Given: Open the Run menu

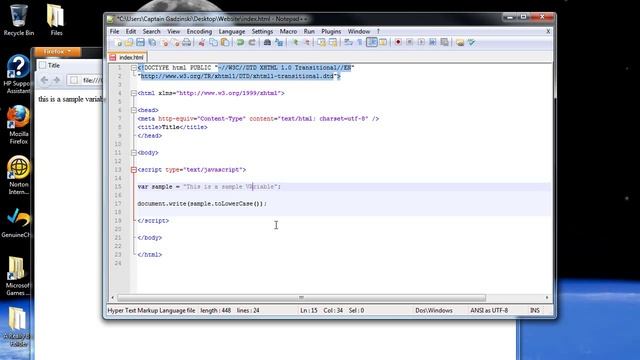Looking at the screenshot, I should pyautogui.click(x=309, y=31).
